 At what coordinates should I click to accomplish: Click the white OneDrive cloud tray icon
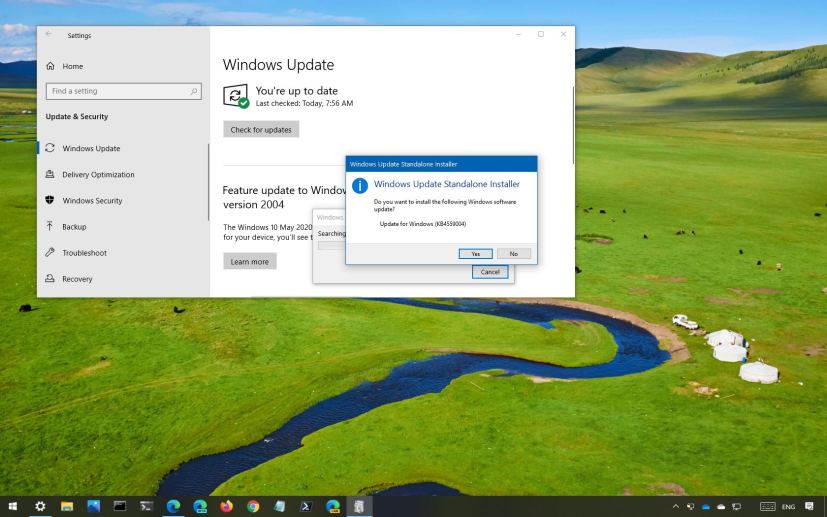[x=721, y=507]
